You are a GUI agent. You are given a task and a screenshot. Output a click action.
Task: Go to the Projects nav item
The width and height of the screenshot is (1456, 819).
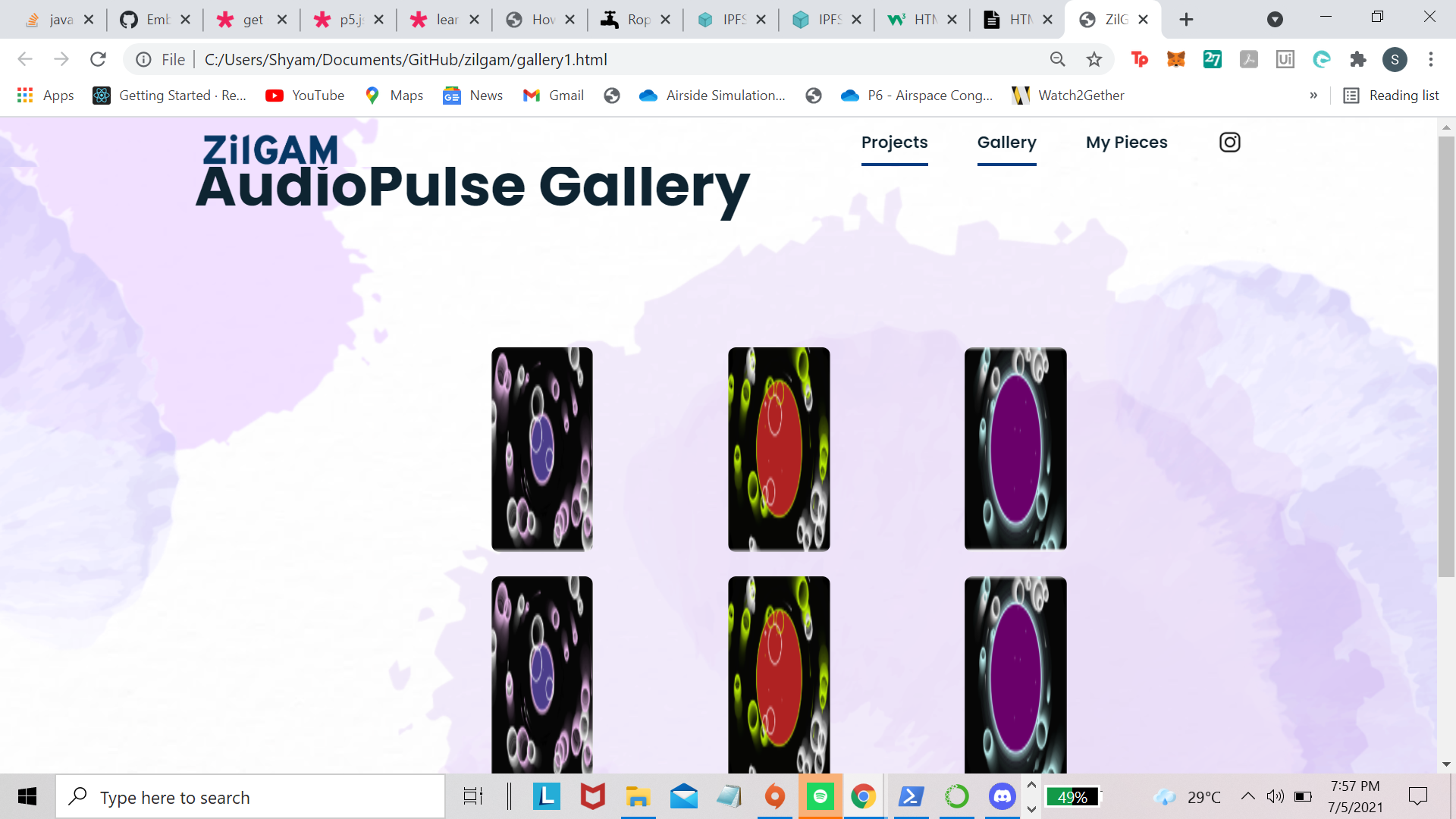894,143
